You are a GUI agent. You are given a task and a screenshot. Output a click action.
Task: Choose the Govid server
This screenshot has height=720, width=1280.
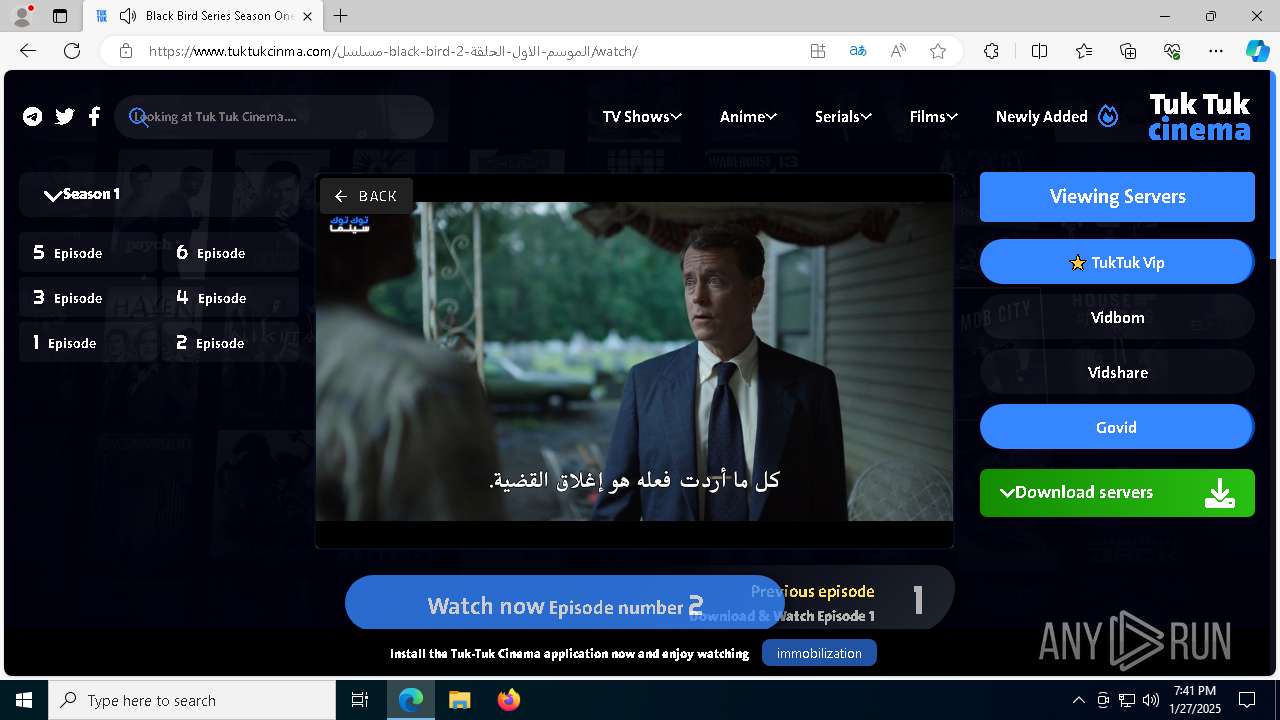(1117, 427)
